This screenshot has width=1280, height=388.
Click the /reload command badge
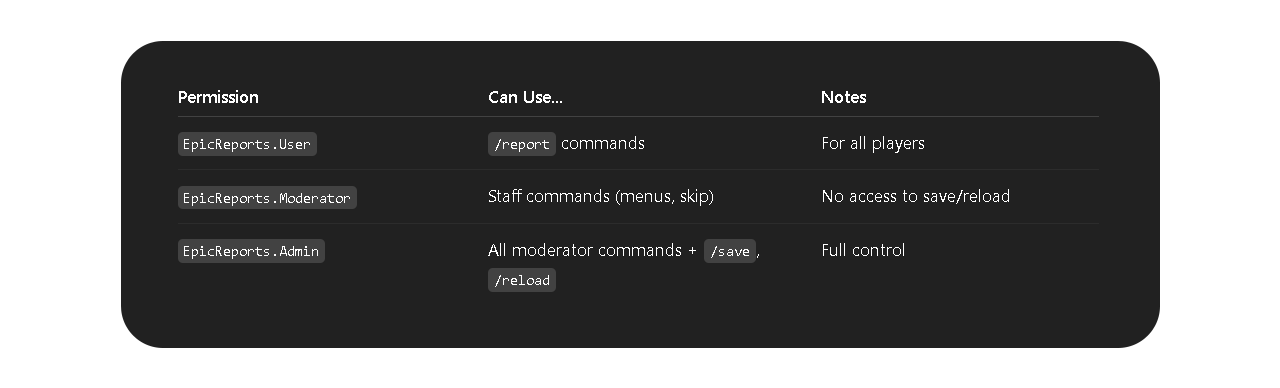click(522, 280)
